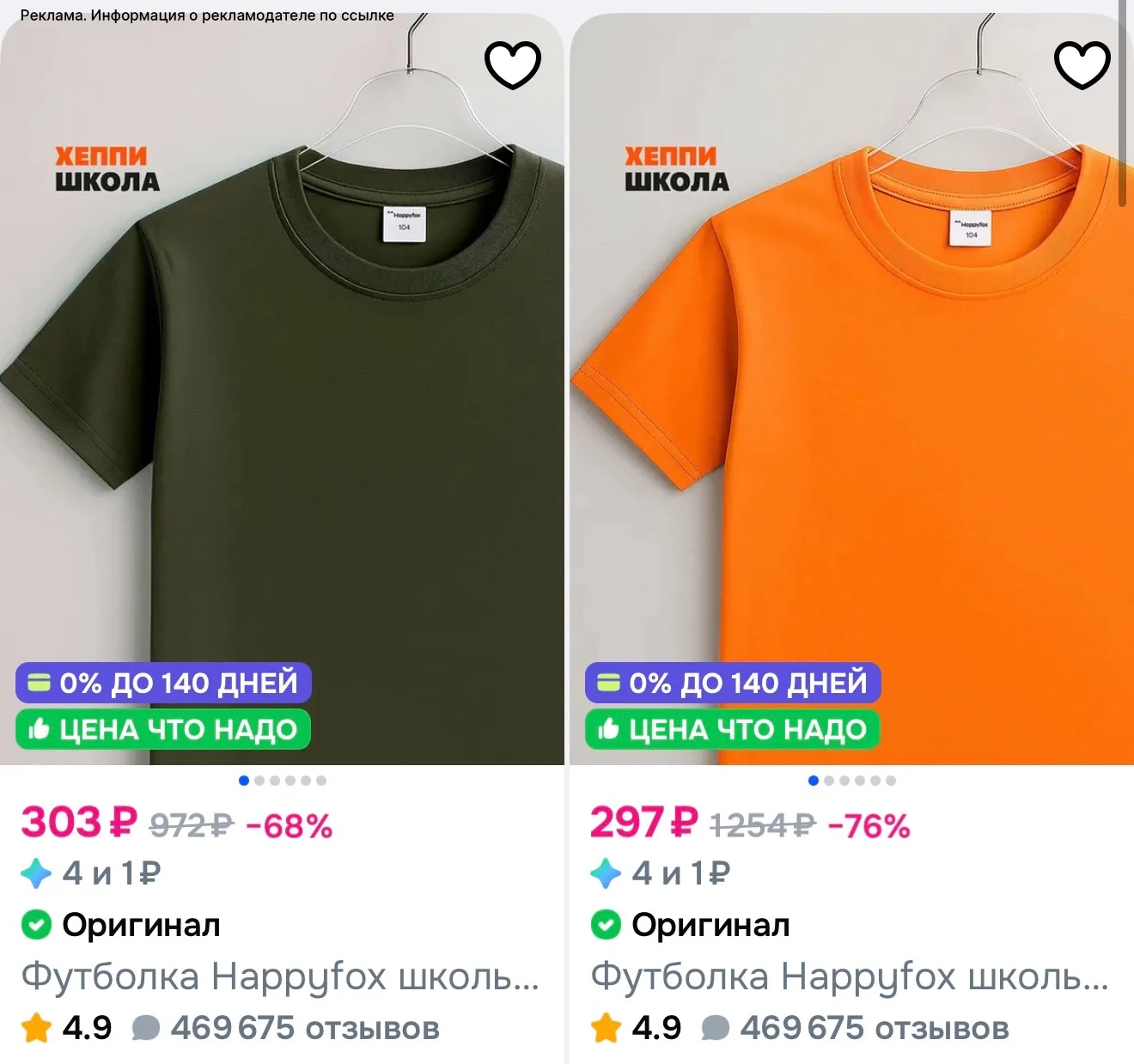This screenshot has width=1134, height=1064.
Task: Tap the star rating icon on left card
Action: point(36,1027)
